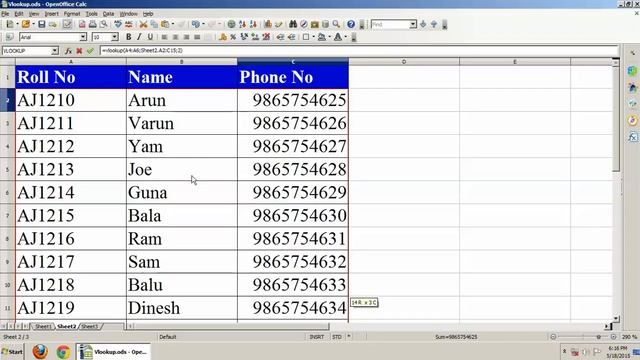Toggle Align Right
The image size is (640, 360).
186,37
